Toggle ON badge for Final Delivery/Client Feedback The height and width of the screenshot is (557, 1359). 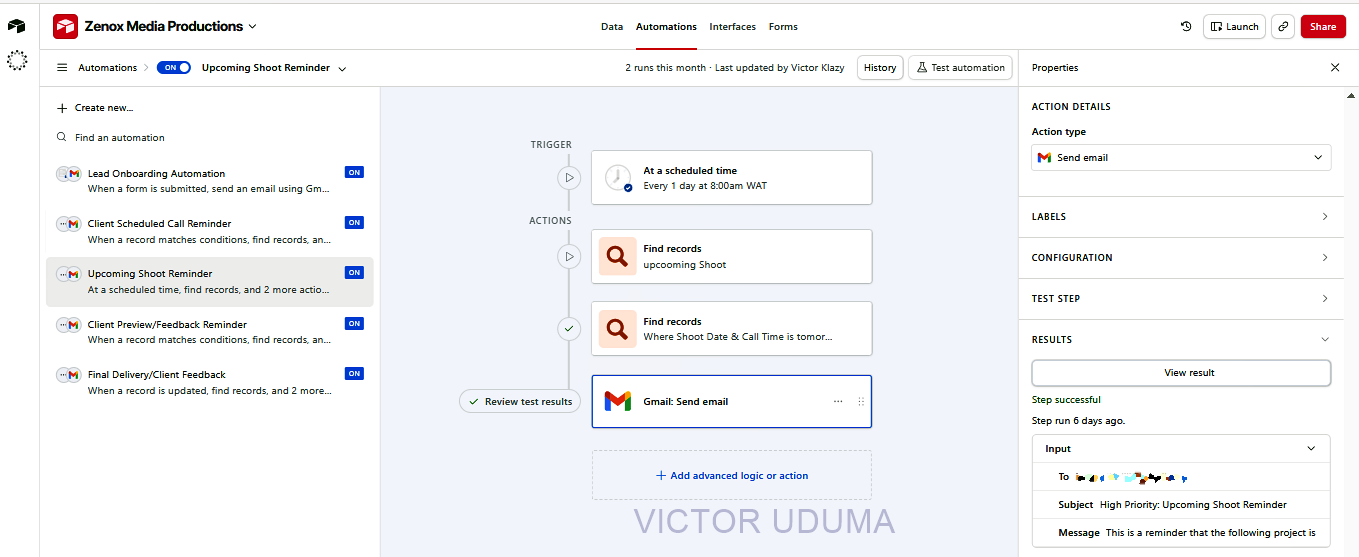coord(354,373)
